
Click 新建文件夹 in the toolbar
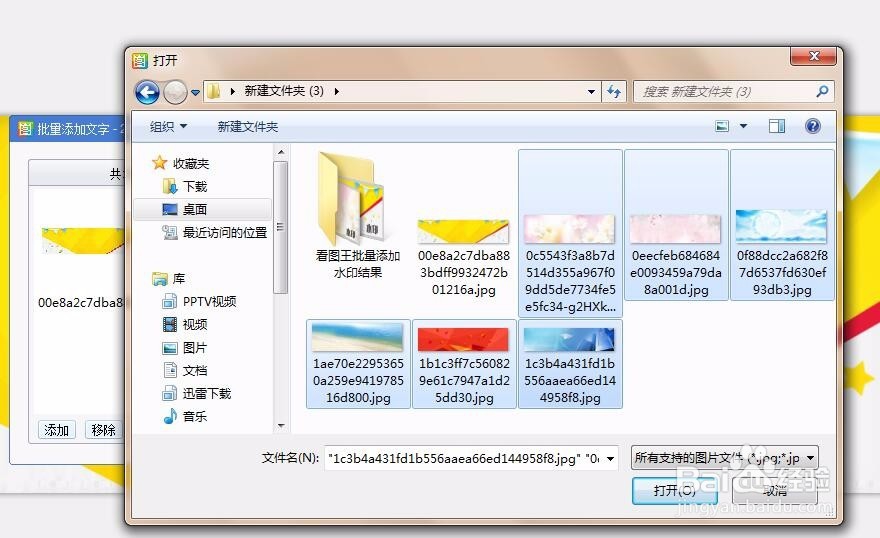tap(248, 127)
